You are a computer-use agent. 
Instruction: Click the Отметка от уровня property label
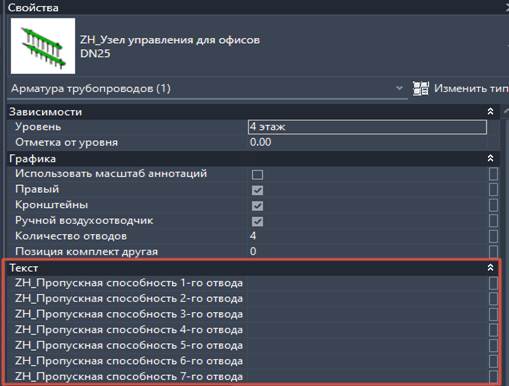point(66,142)
